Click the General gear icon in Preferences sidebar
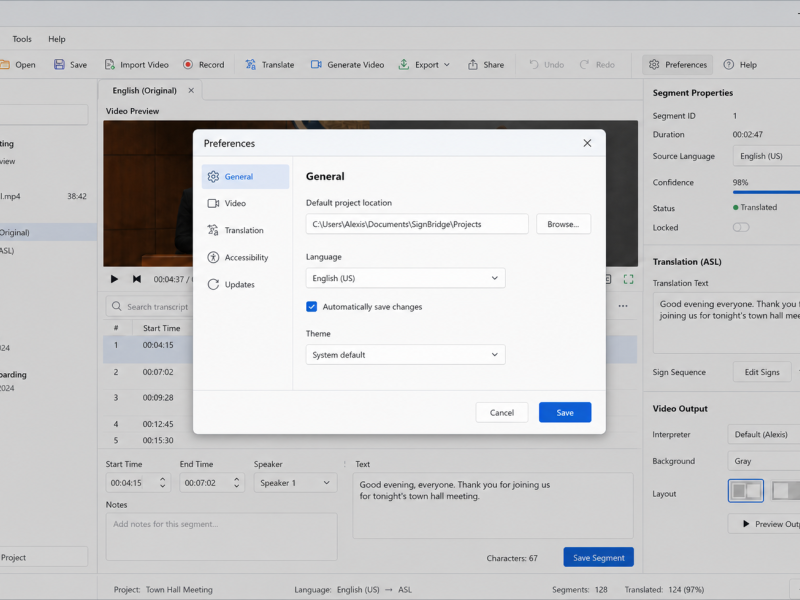Screen dimensions: 800x600 click(213, 177)
